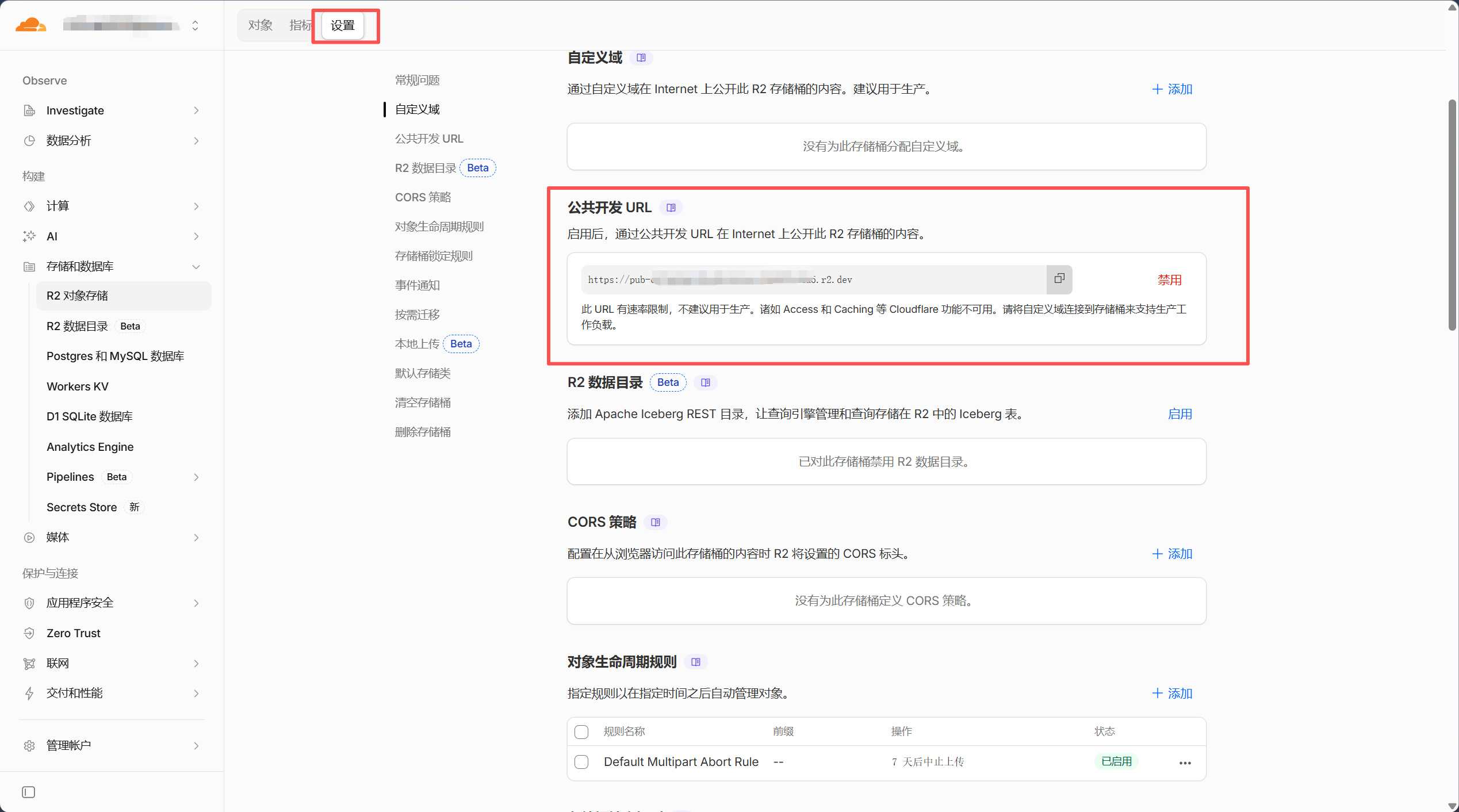
Task: Open R2 对象存储 in sidebar
Action: click(124, 296)
